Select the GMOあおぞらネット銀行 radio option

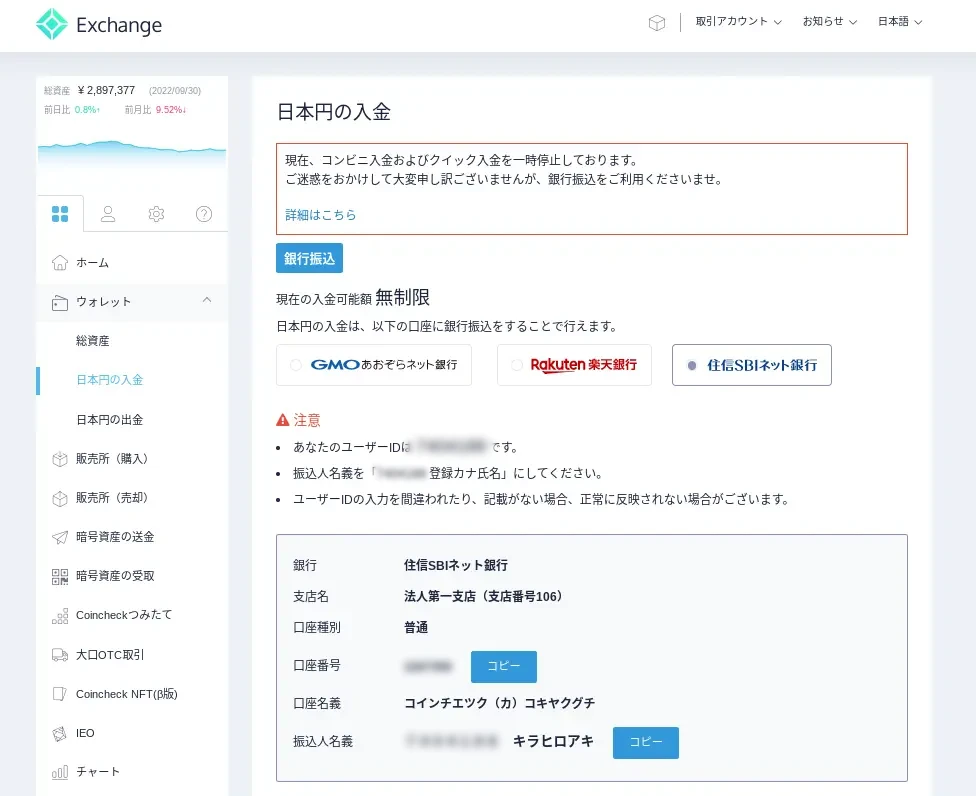pos(296,365)
